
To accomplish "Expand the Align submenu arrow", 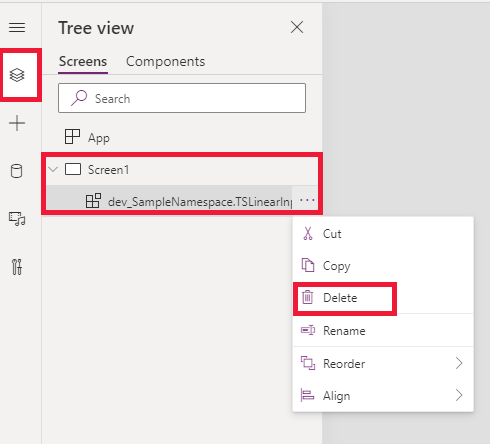I will 459,395.
